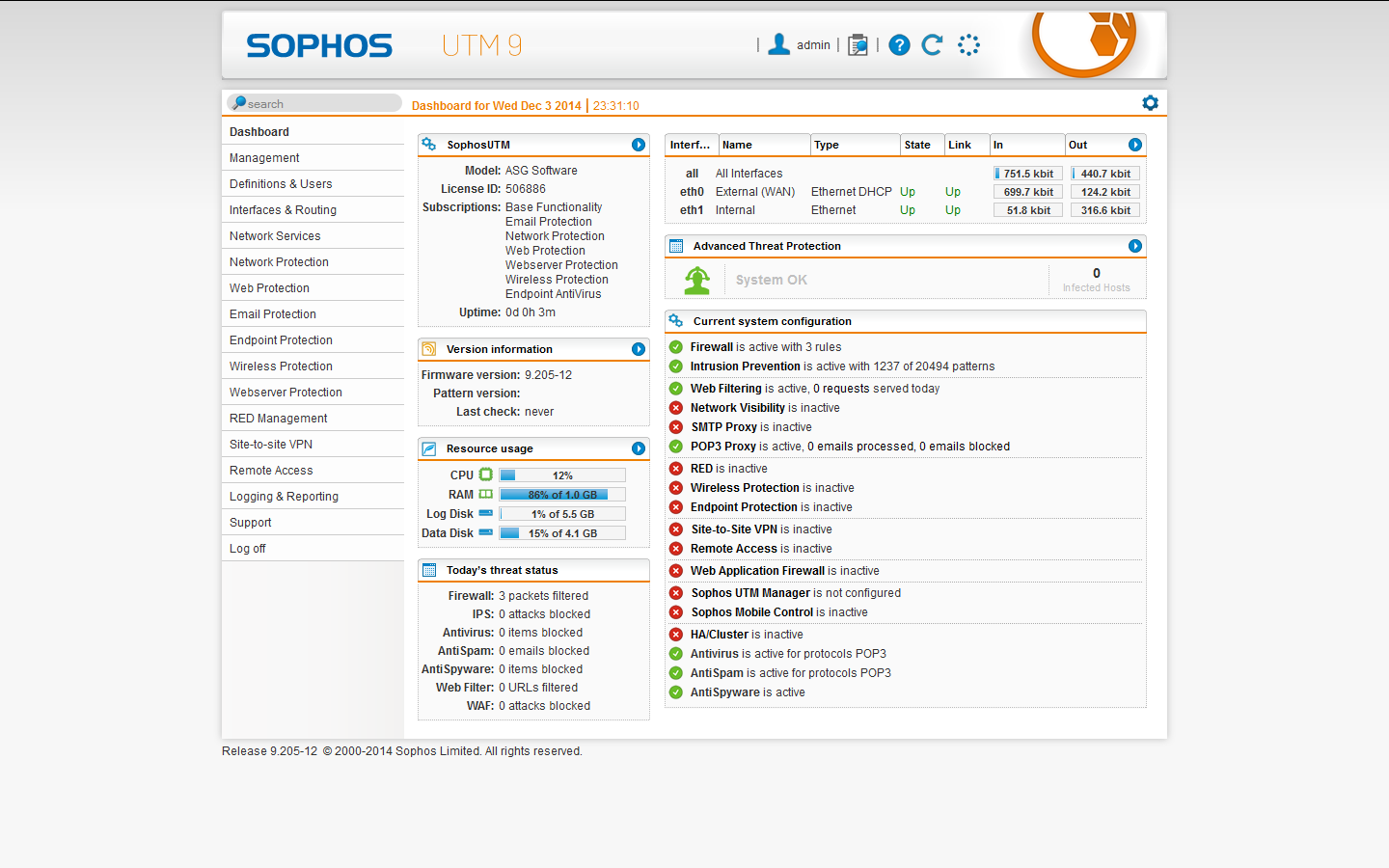Open the clipboard notes icon in header
This screenshot has height=868, width=1389.
858,45
